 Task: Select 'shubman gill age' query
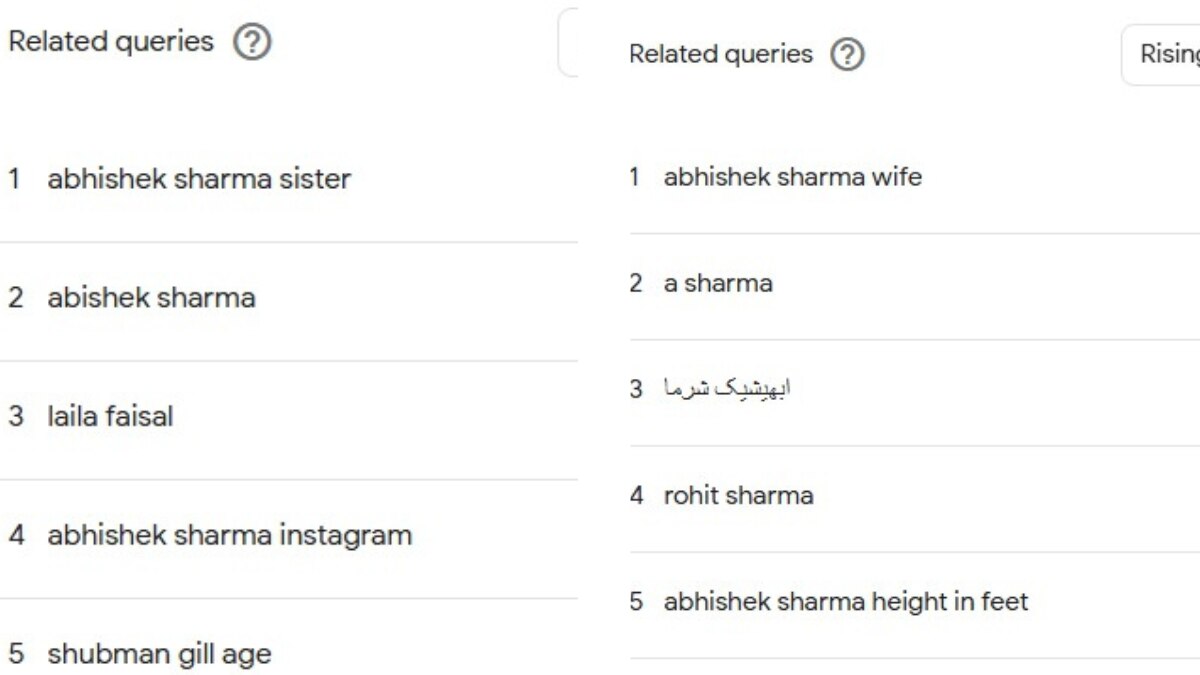159,654
